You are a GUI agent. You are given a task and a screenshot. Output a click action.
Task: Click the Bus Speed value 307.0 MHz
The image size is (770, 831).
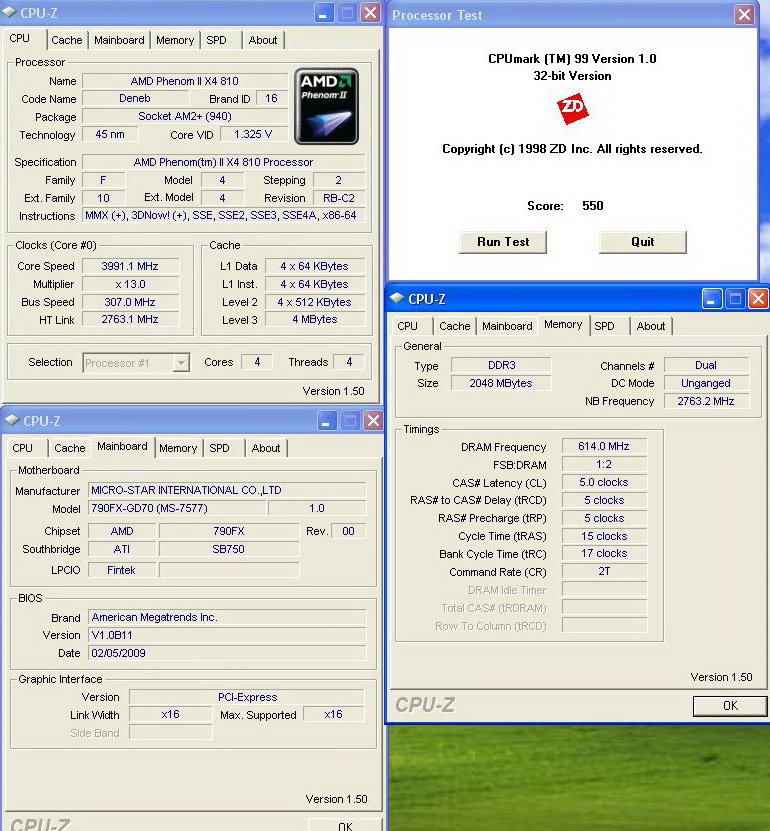tap(130, 302)
